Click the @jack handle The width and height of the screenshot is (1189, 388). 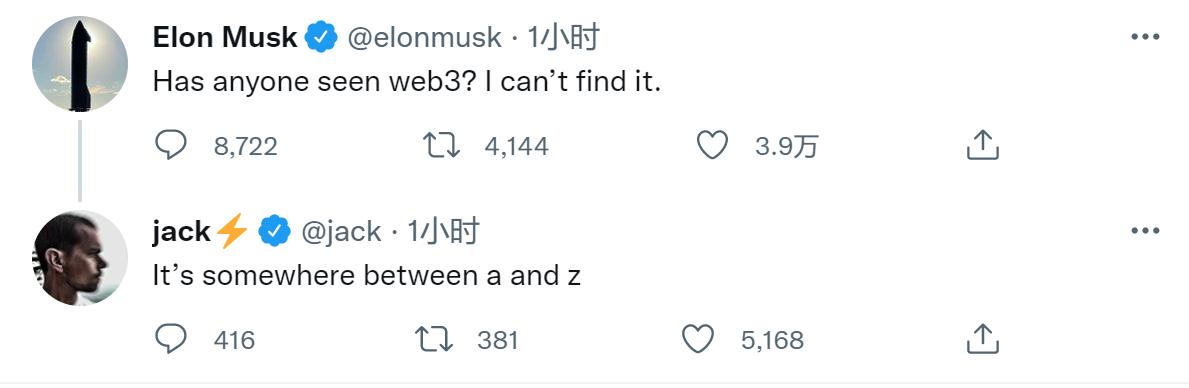[341, 231]
